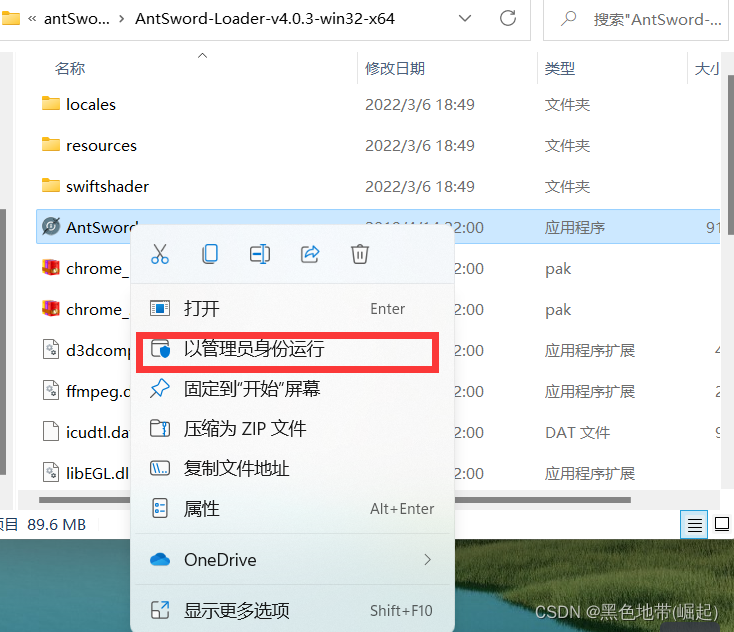
Task: Click the Rename icon in context menu
Action: pos(260,254)
